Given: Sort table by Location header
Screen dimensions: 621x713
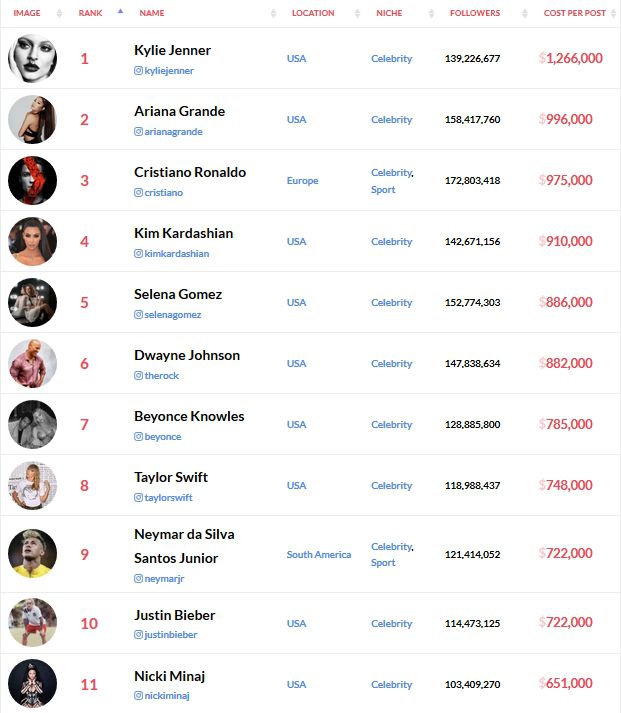Looking at the screenshot, I should (313, 13).
